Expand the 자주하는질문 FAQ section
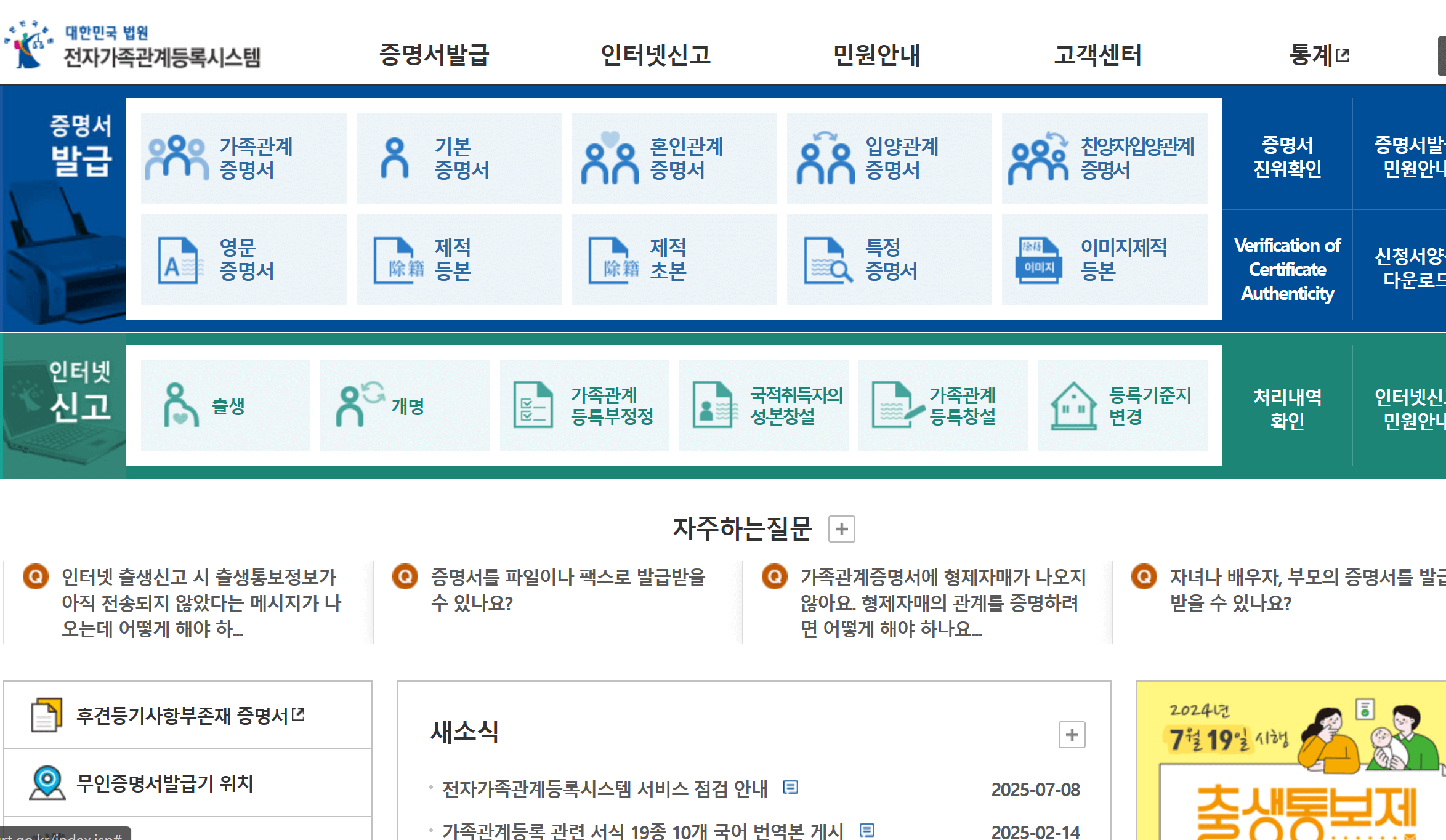The width and height of the screenshot is (1446, 840). (842, 528)
